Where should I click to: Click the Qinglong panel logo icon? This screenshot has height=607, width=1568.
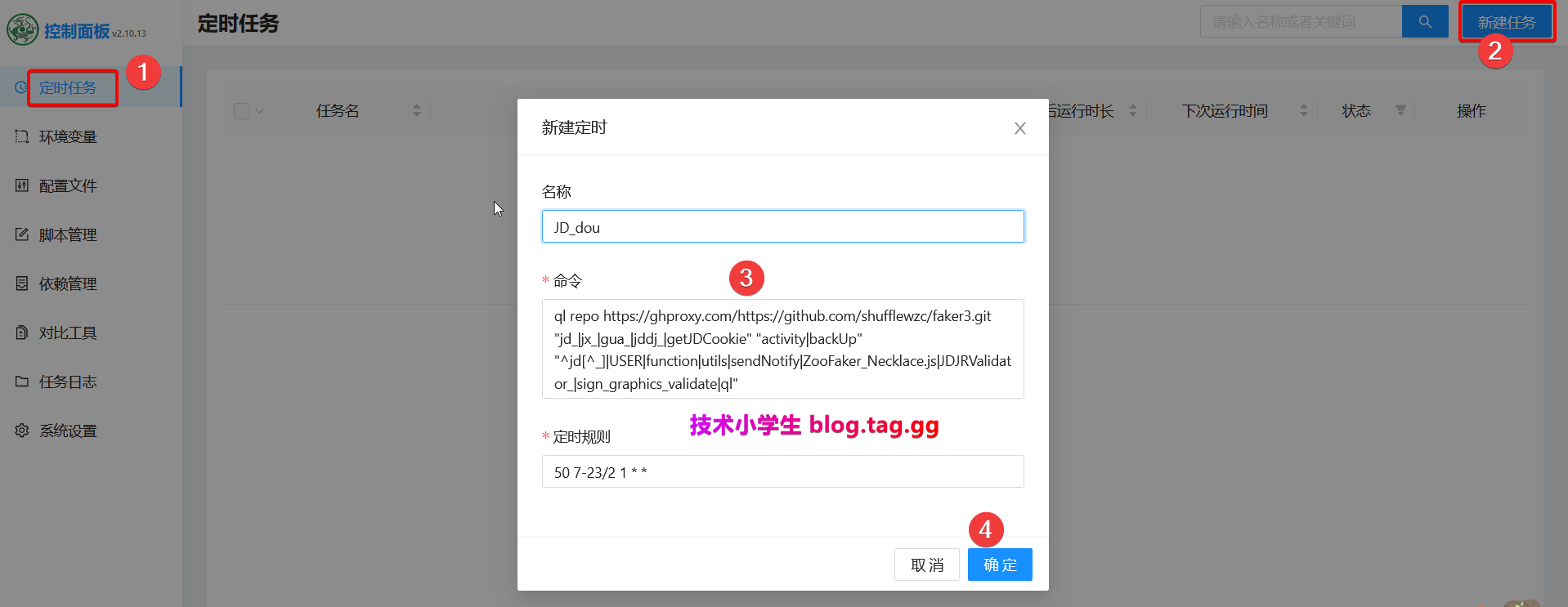[22, 29]
